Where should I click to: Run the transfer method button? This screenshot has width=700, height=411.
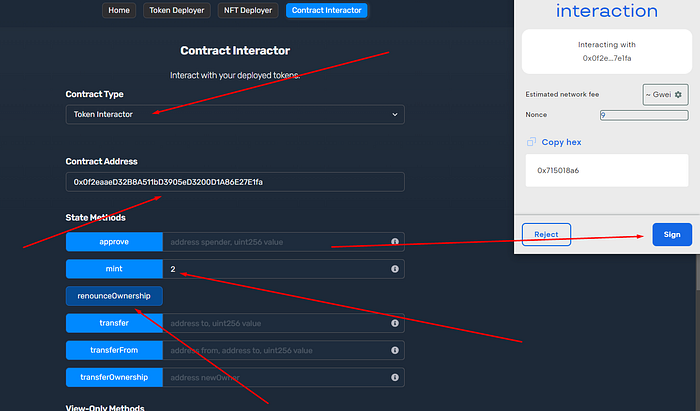[x=114, y=323]
